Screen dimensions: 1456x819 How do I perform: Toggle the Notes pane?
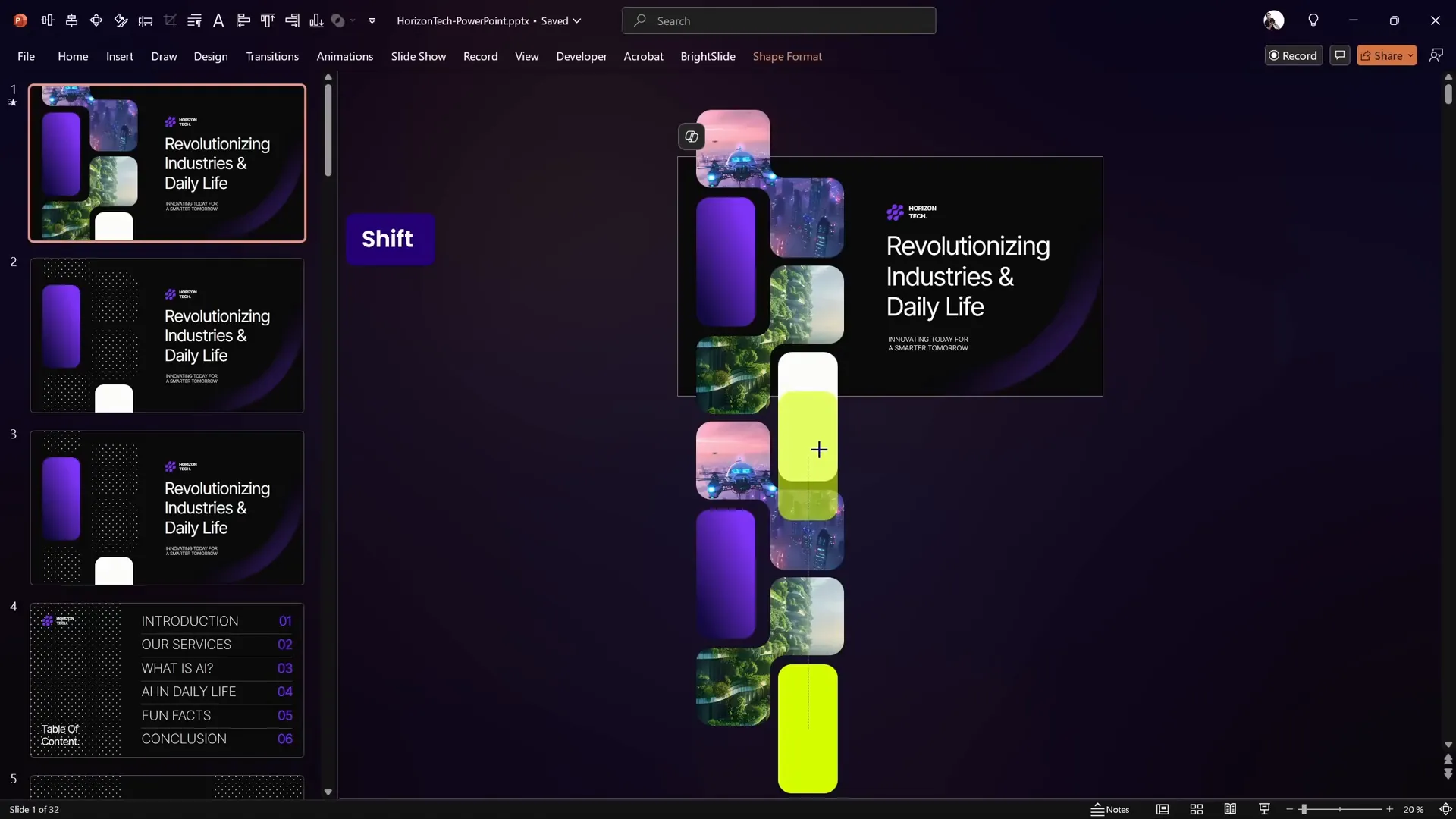point(1111,809)
